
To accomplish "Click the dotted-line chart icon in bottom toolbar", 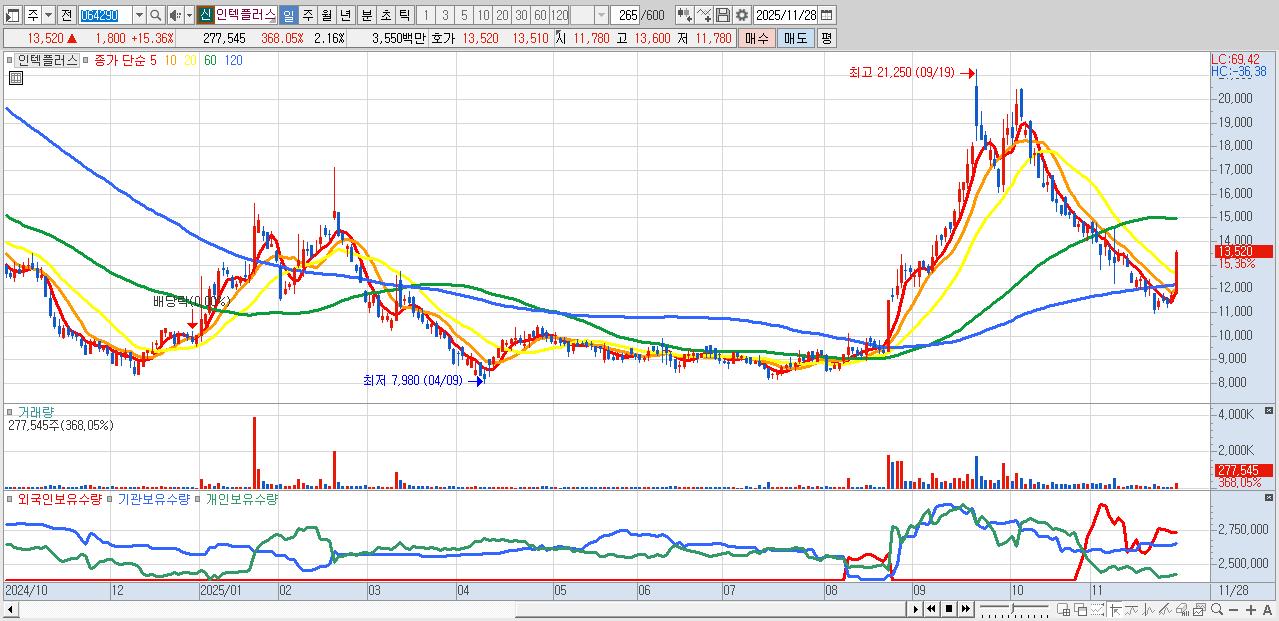I will (1098, 609).
